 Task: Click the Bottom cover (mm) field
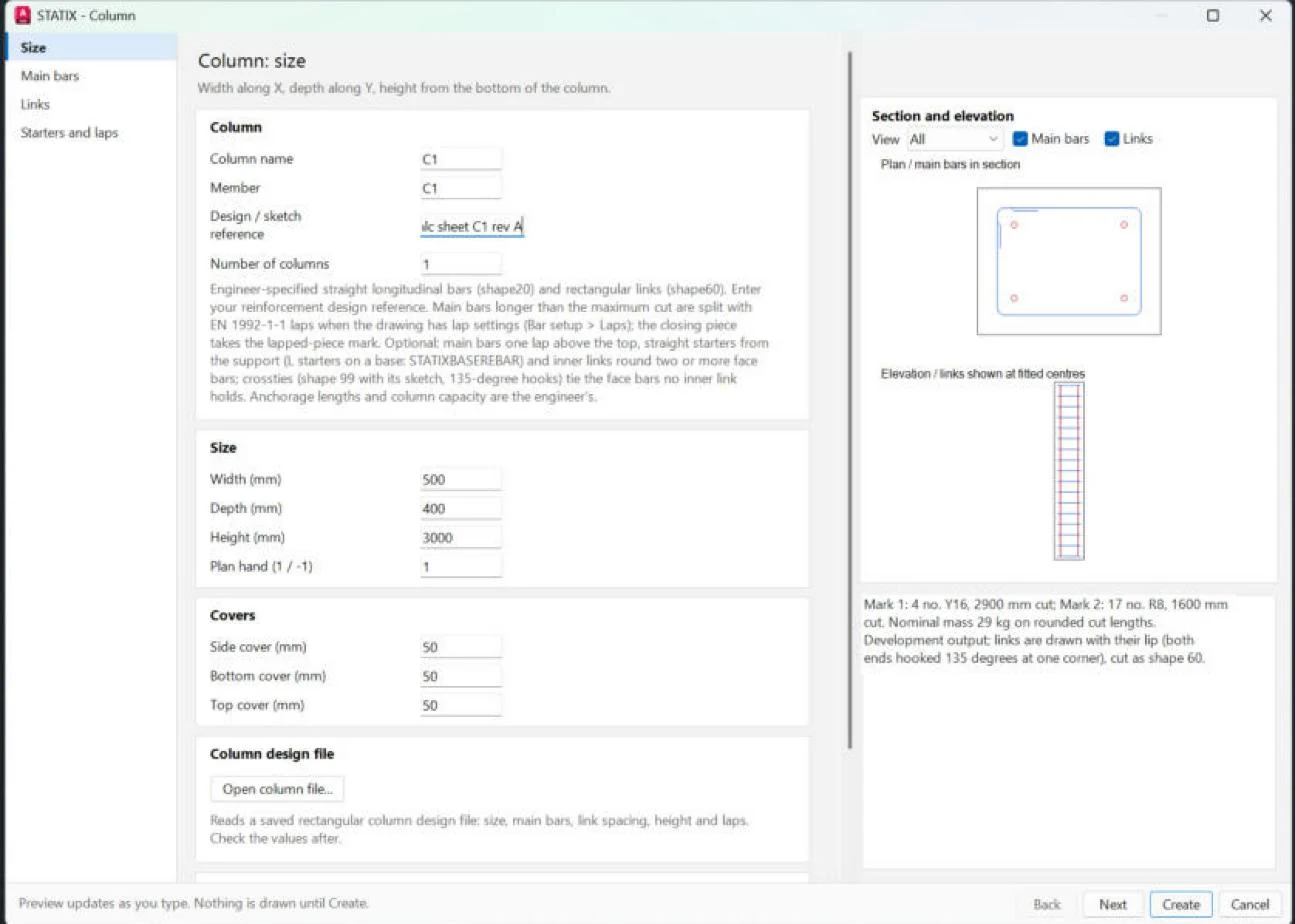point(461,676)
